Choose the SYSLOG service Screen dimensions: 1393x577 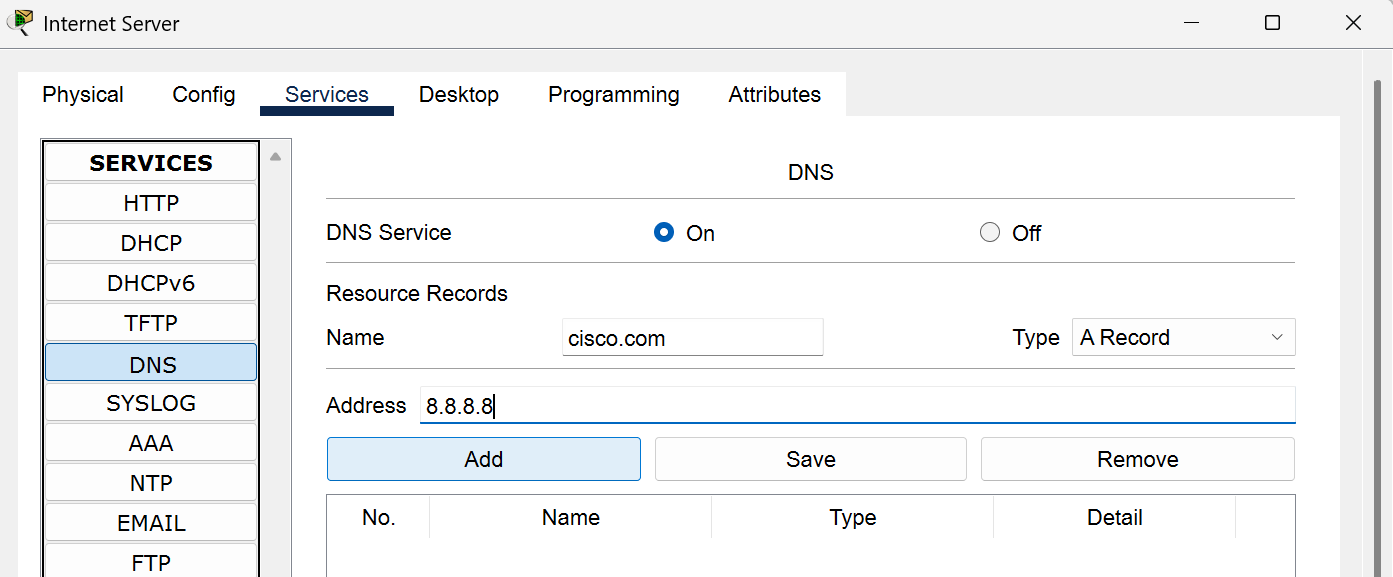click(x=151, y=403)
